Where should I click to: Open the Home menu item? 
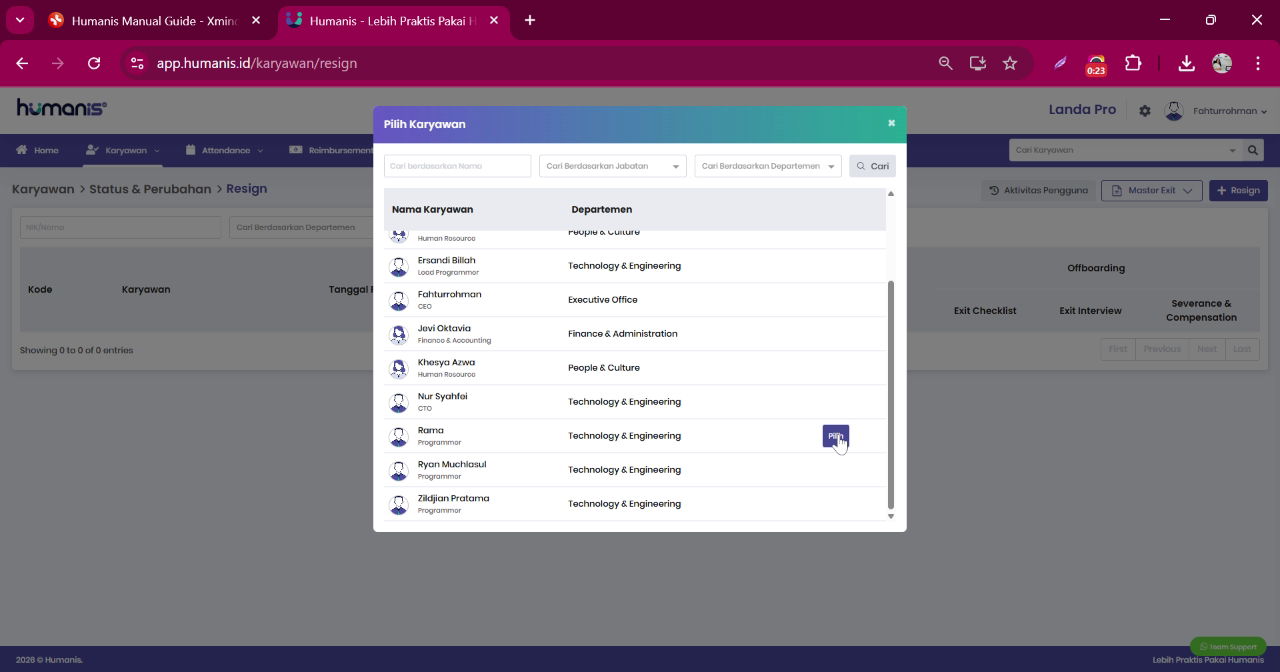pos(37,150)
